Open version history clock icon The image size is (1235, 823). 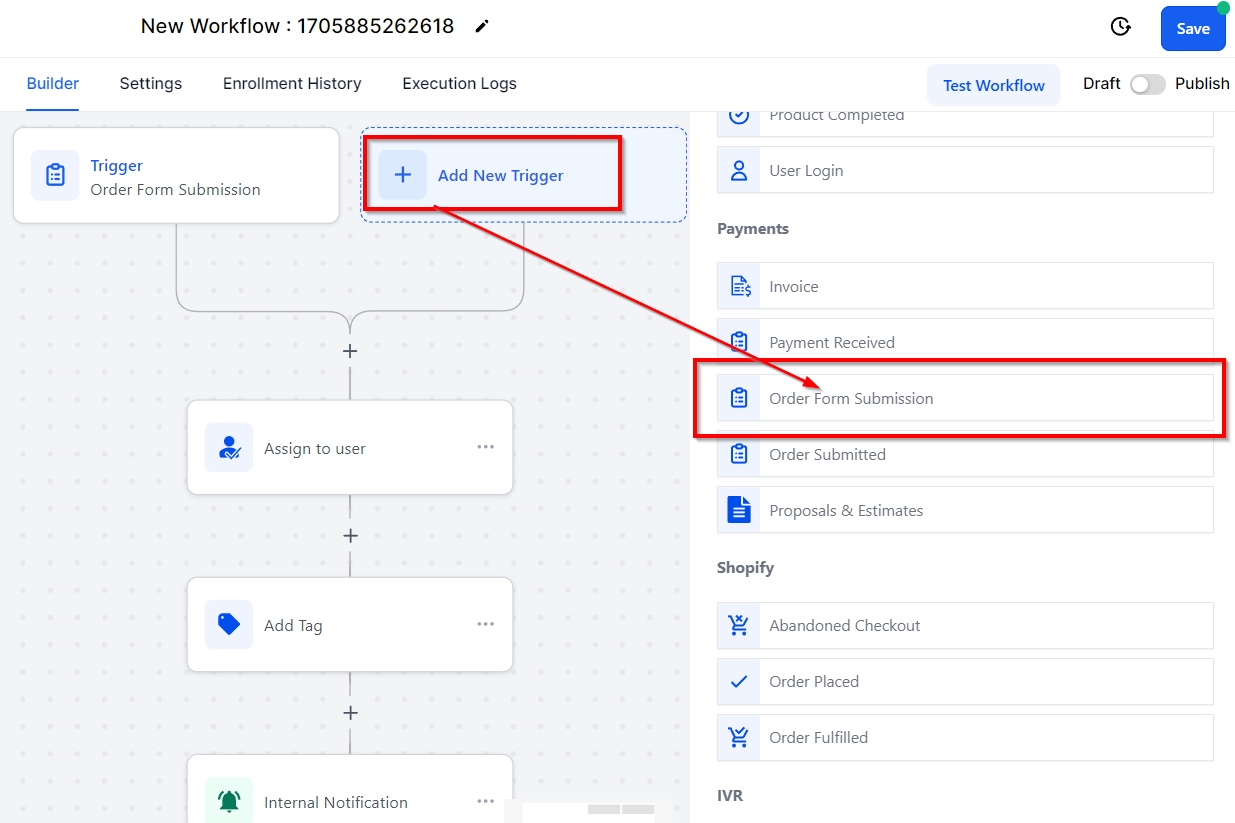[x=1121, y=27]
